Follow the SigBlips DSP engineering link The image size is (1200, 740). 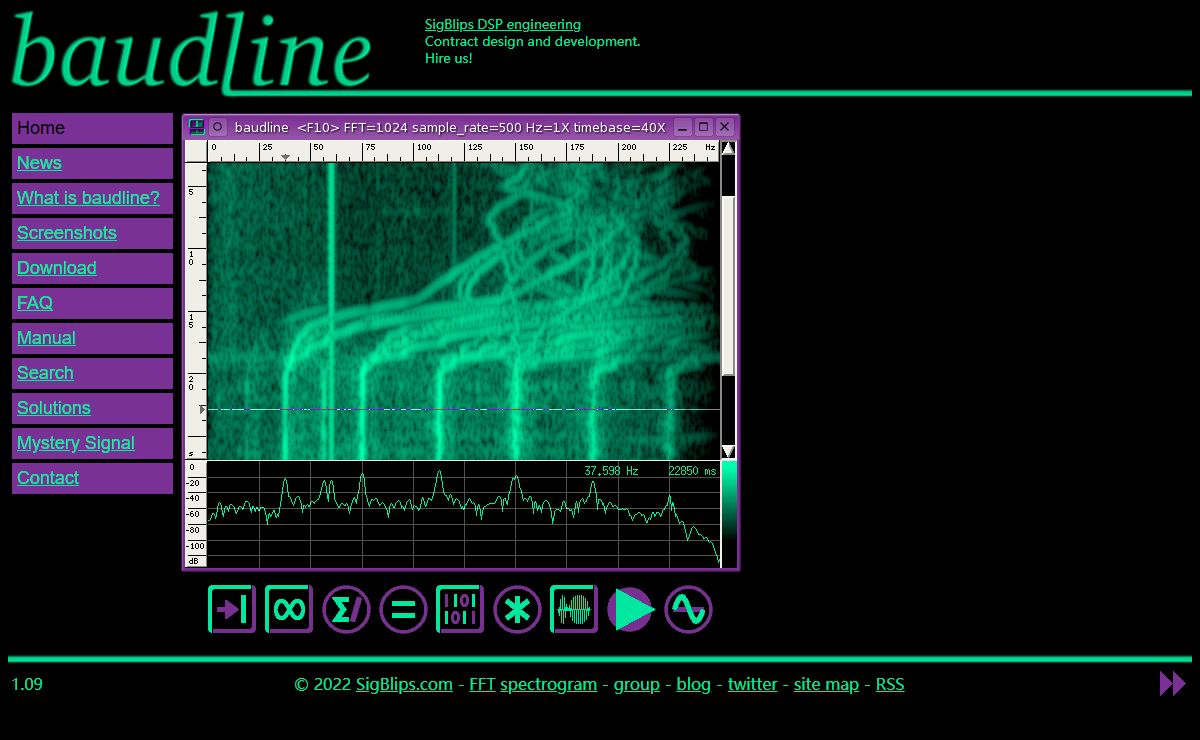[502, 24]
